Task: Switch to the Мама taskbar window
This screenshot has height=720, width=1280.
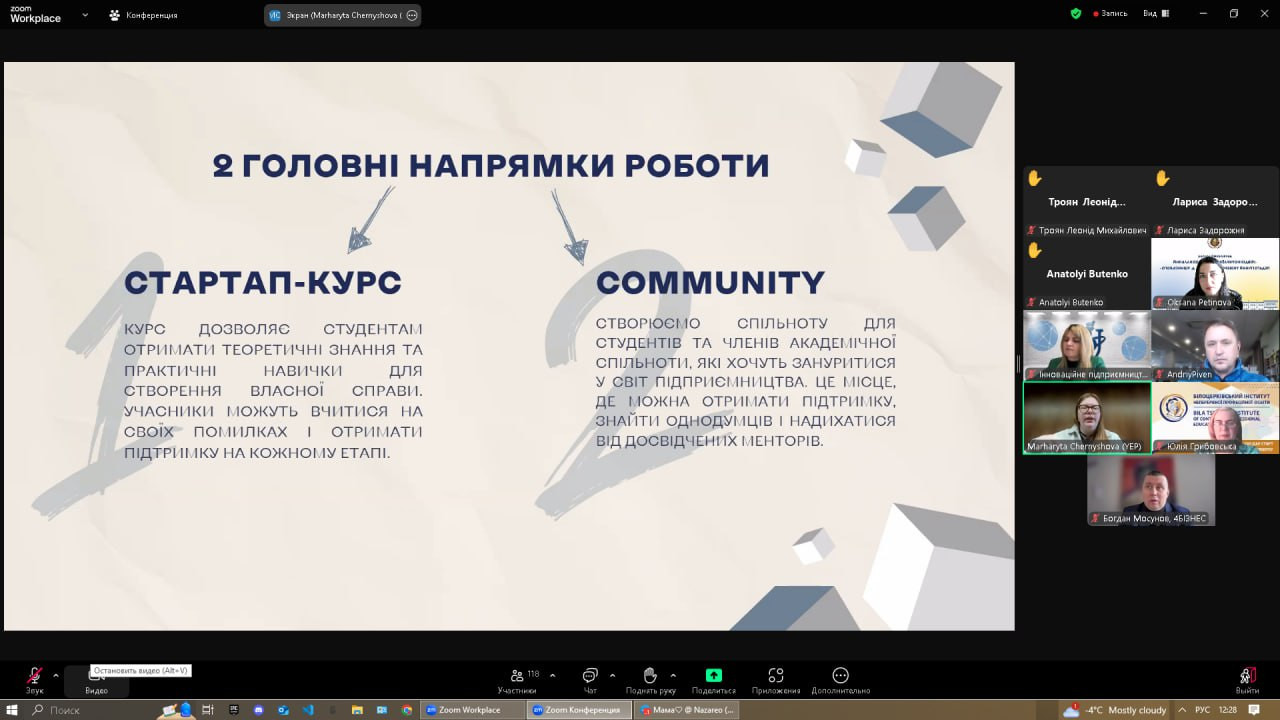Action: tap(686, 710)
